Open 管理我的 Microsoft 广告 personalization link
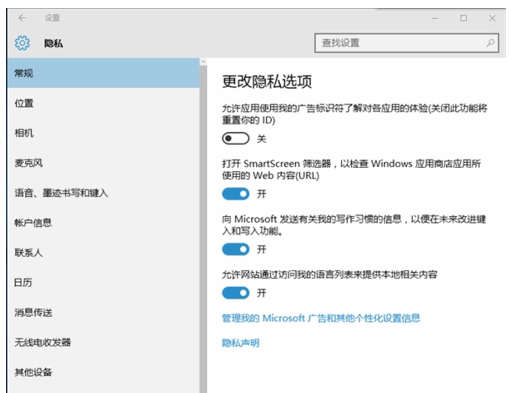Screen dimensions: 509x393 (321, 318)
